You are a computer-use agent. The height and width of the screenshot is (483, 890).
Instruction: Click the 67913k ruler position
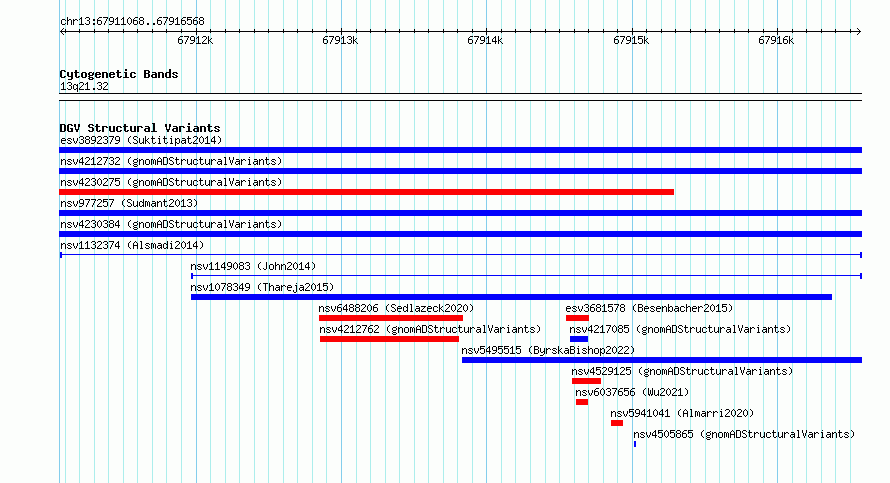(x=341, y=40)
